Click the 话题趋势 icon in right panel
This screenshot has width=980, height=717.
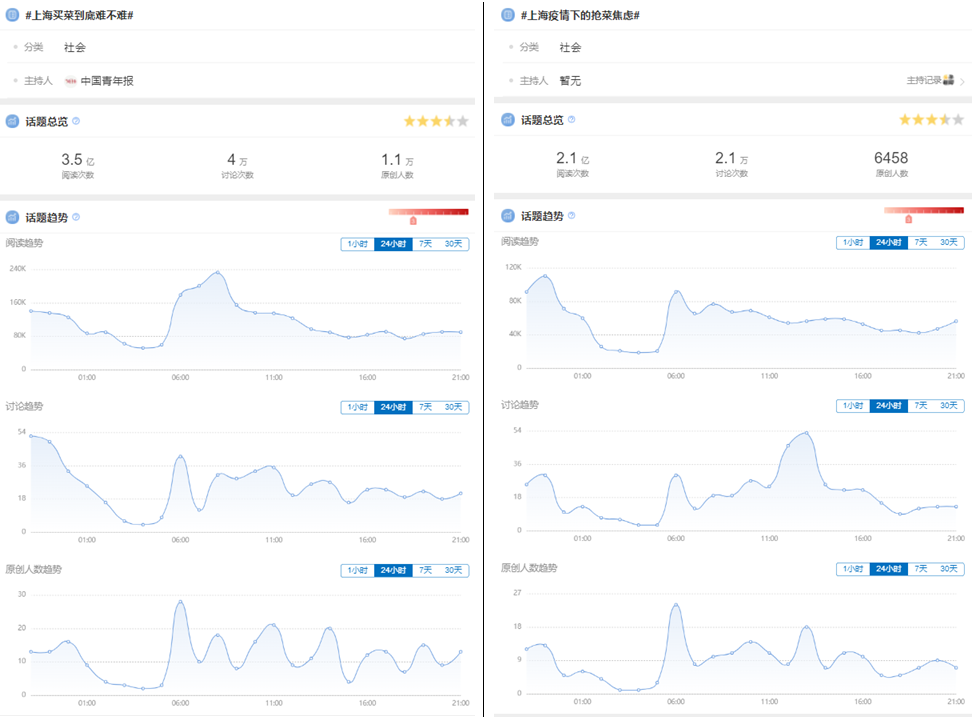click(x=508, y=216)
